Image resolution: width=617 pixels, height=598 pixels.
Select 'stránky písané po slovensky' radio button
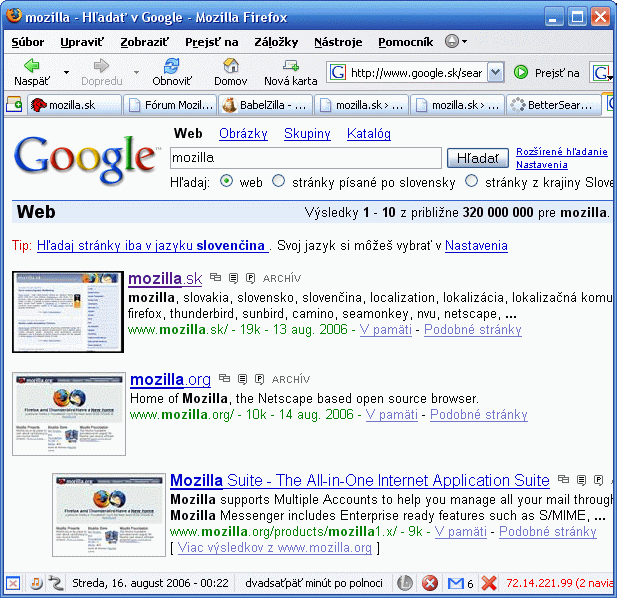click(278, 181)
